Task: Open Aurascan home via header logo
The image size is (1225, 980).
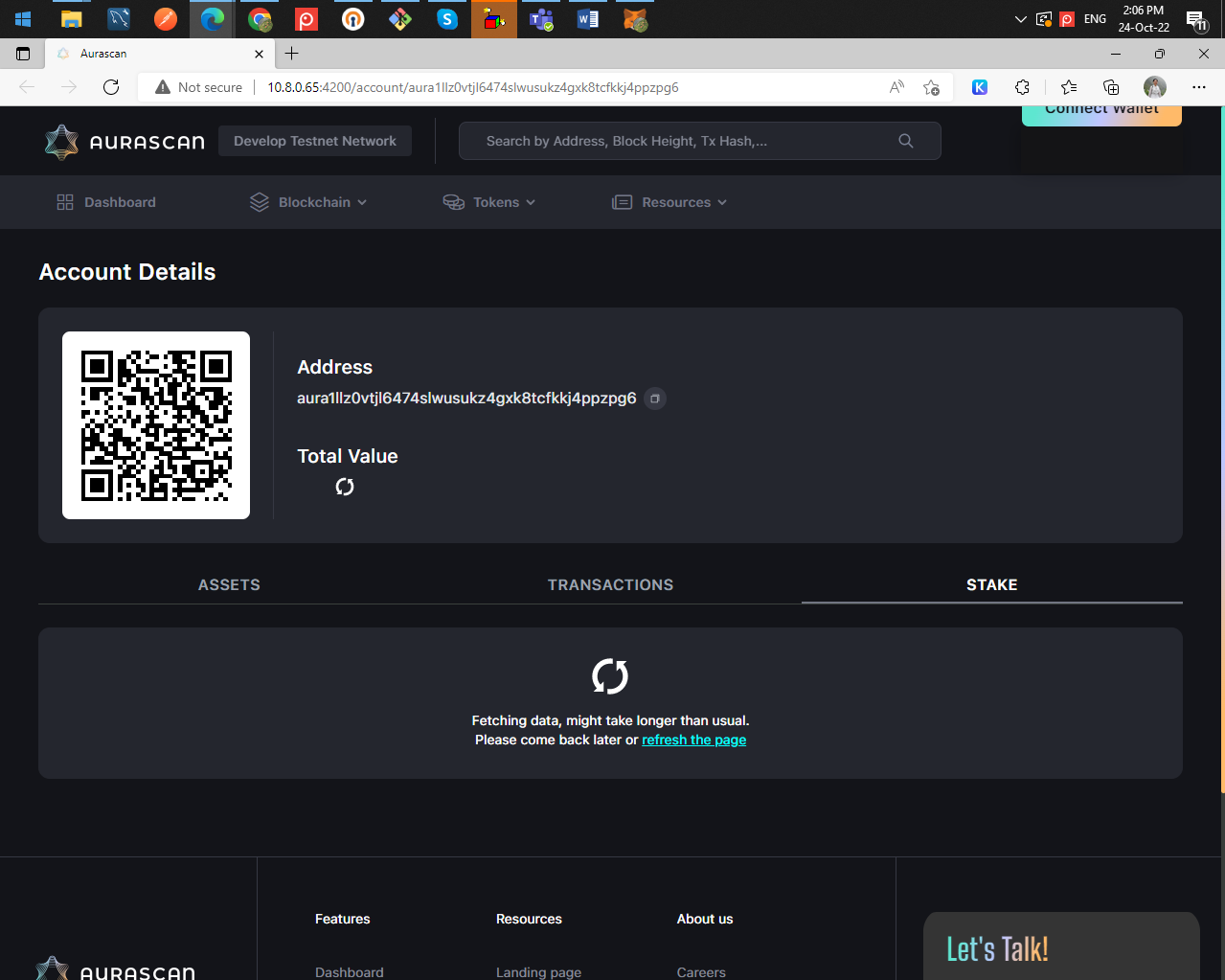Action: [x=125, y=141]
